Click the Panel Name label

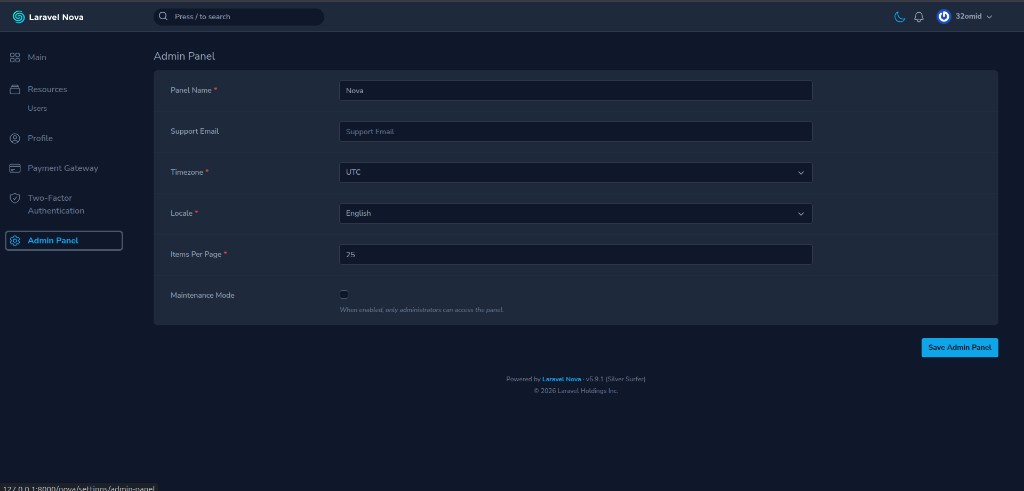click(x=191, y=90)
